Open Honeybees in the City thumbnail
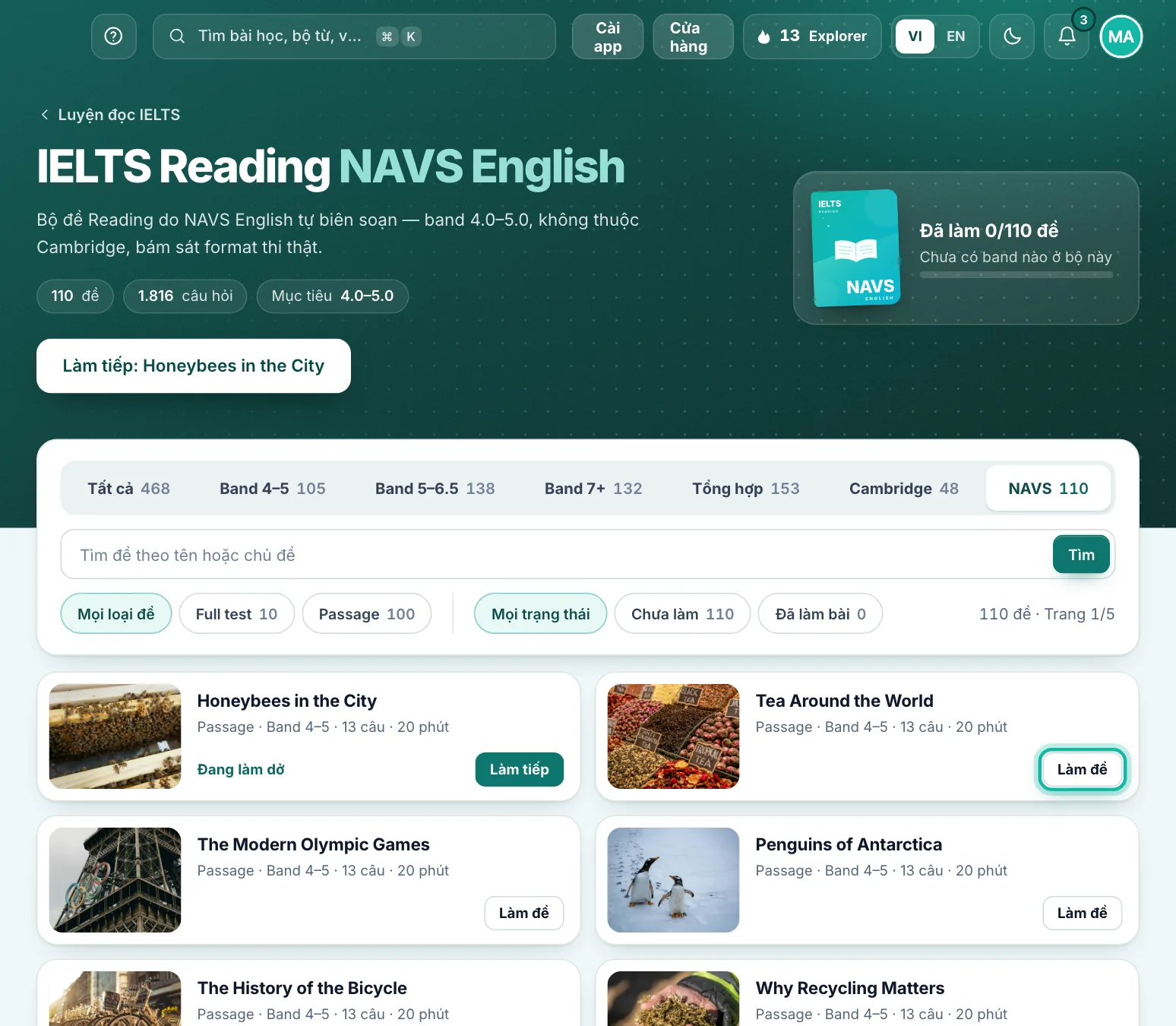 [115, 736]
